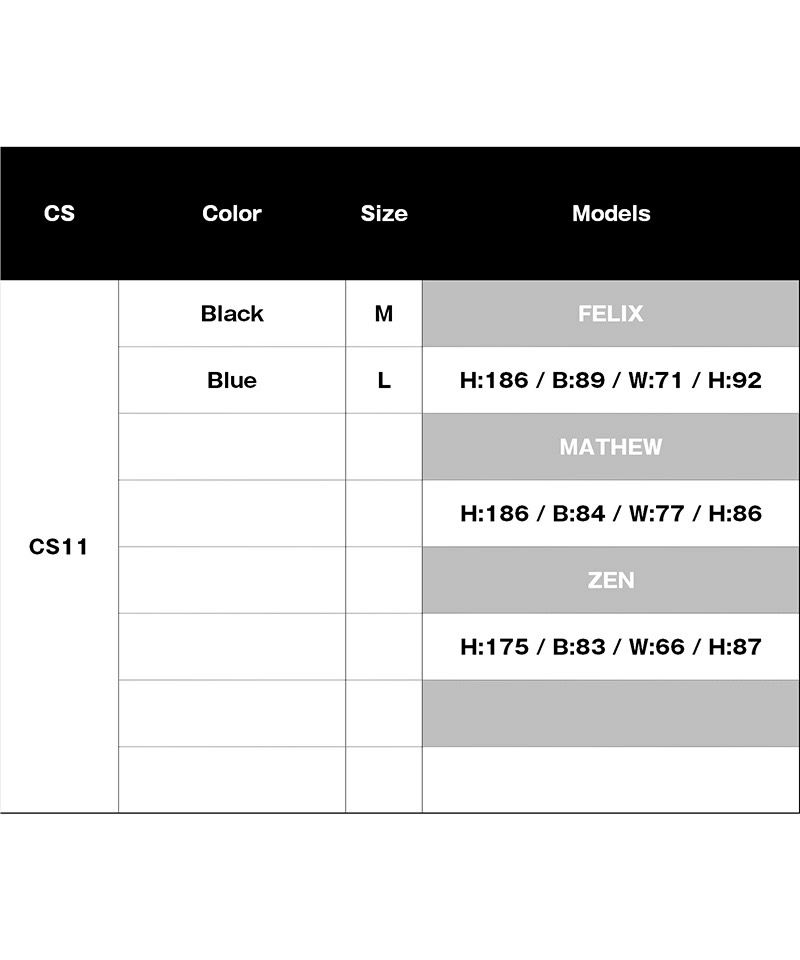
Task: Click the CS11 row label cell
Action: click(59, 547)
